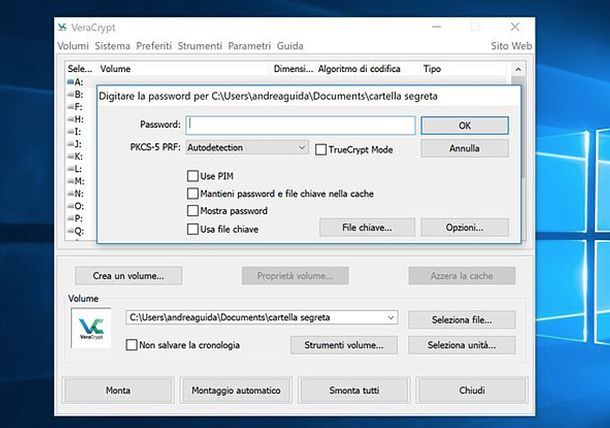
Task: Select drive L: in the drive list
Action: (75, 169)
